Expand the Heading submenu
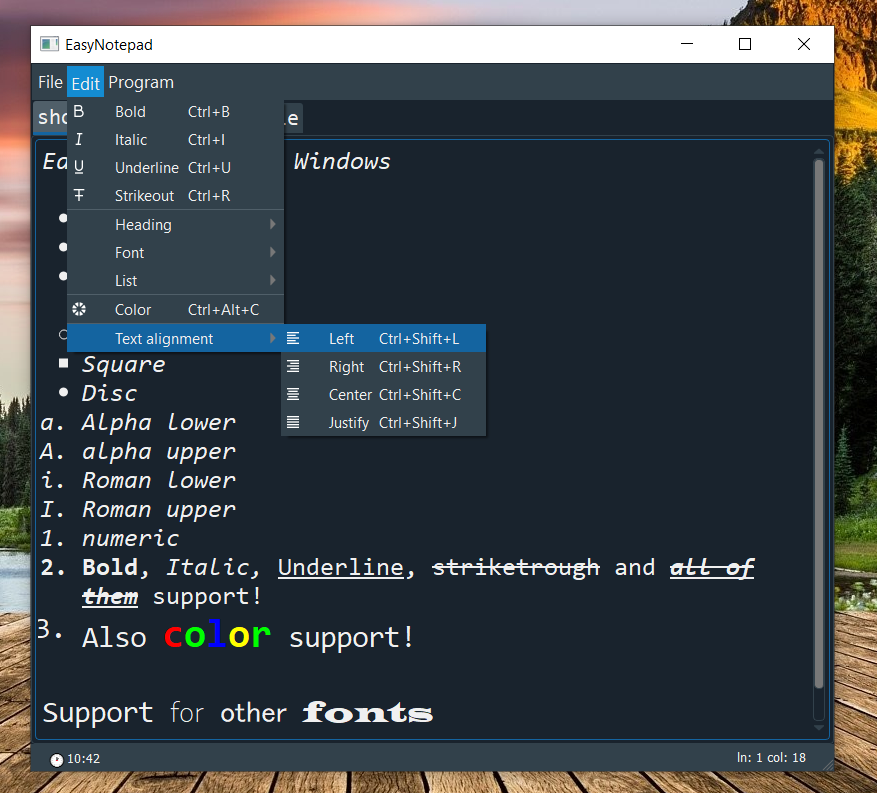The height and width of the screenshot is (793, 877). [x=272, y=225]
